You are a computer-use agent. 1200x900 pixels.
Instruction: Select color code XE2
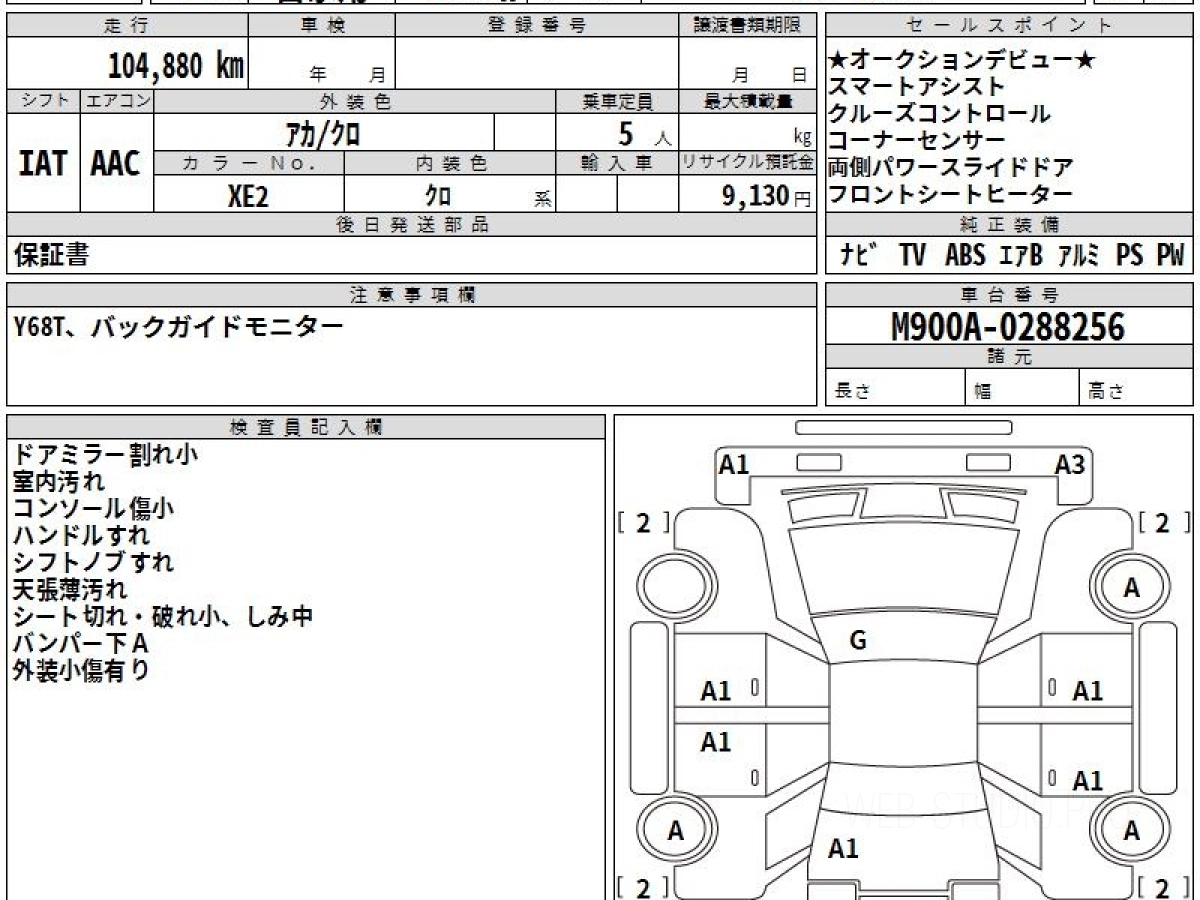click(x=248, y=196)
